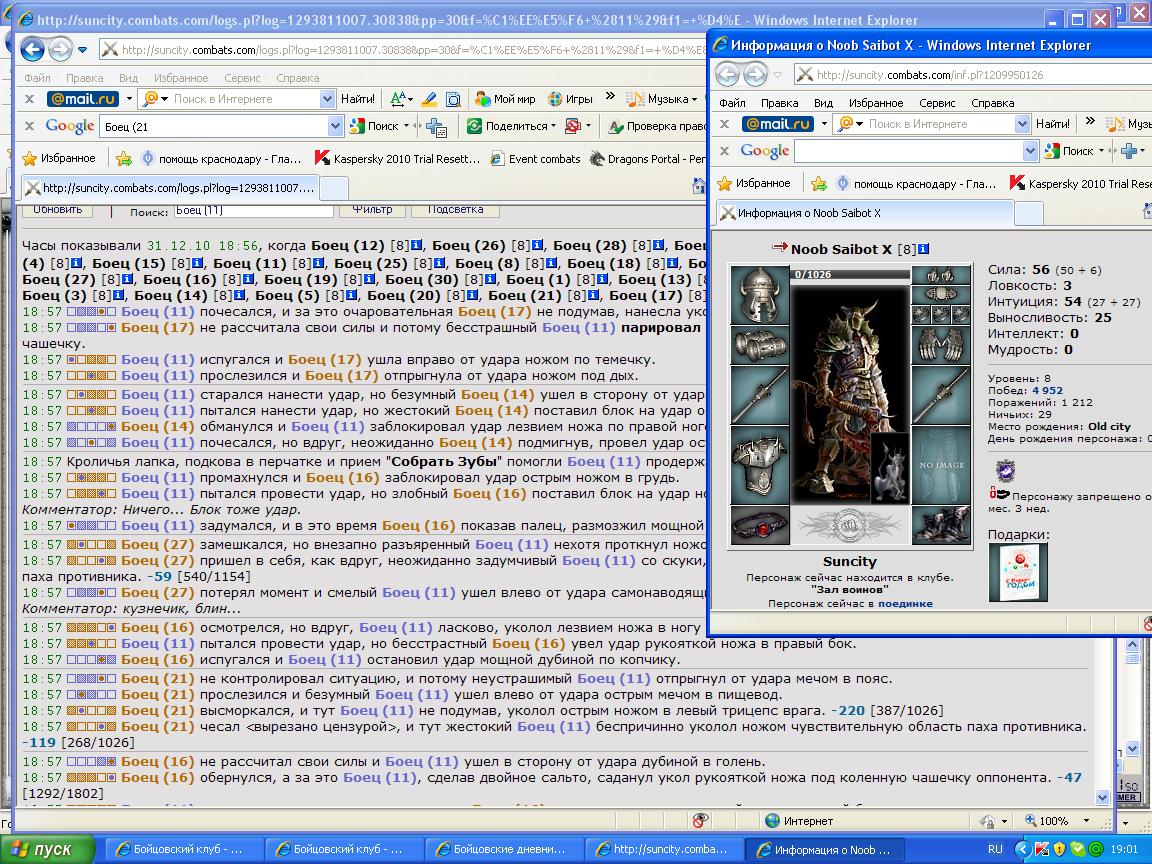Close the Mail.ru toolbar in log window
This screenshot has height=864, width=1152.
click(x=29, y=98)
